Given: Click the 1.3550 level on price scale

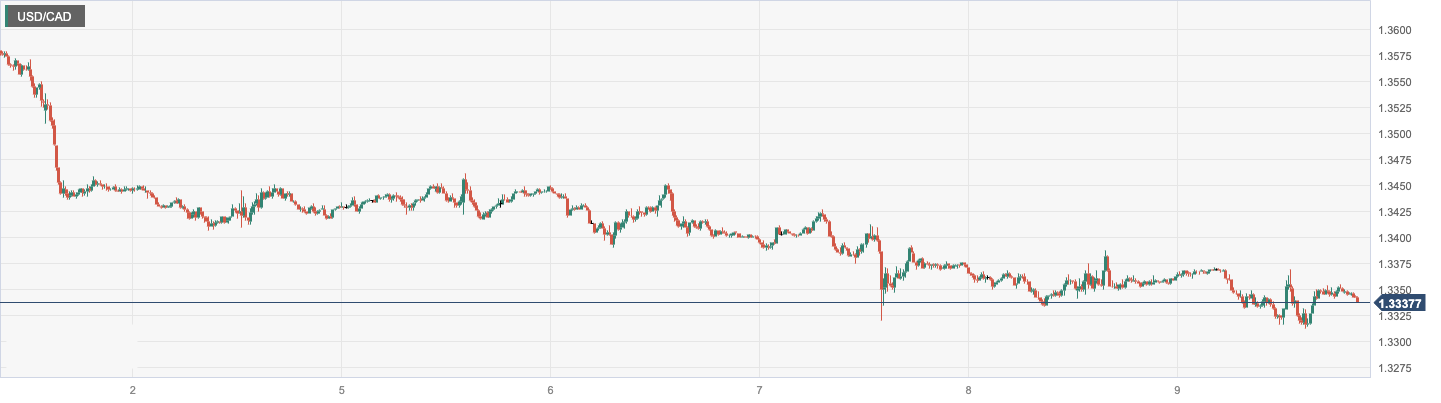Looking at the screenshot, I should click(x=1394, y=82).
